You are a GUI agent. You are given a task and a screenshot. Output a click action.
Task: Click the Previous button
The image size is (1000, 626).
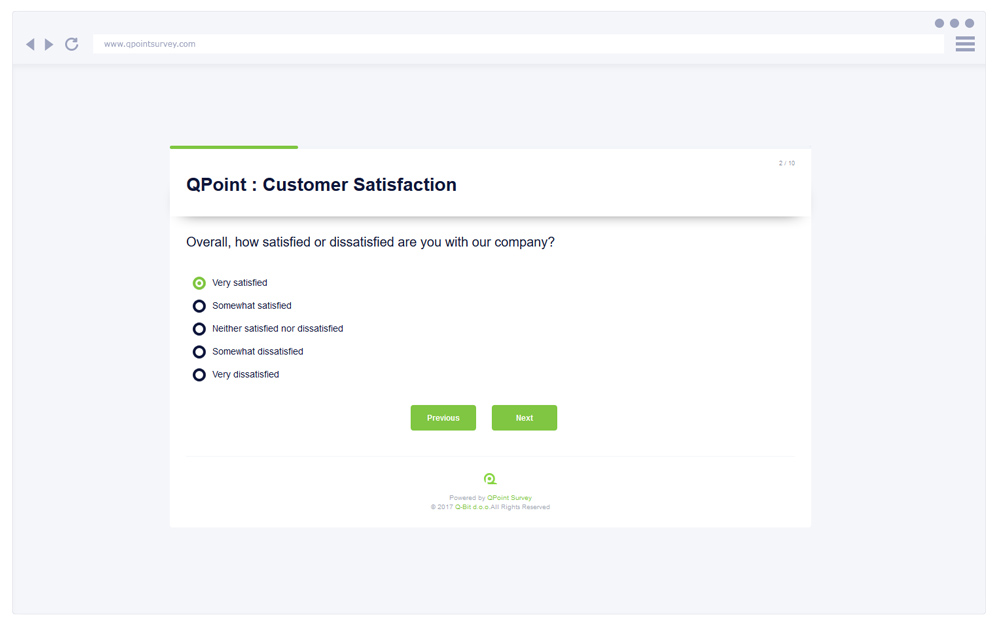(443, 418)
